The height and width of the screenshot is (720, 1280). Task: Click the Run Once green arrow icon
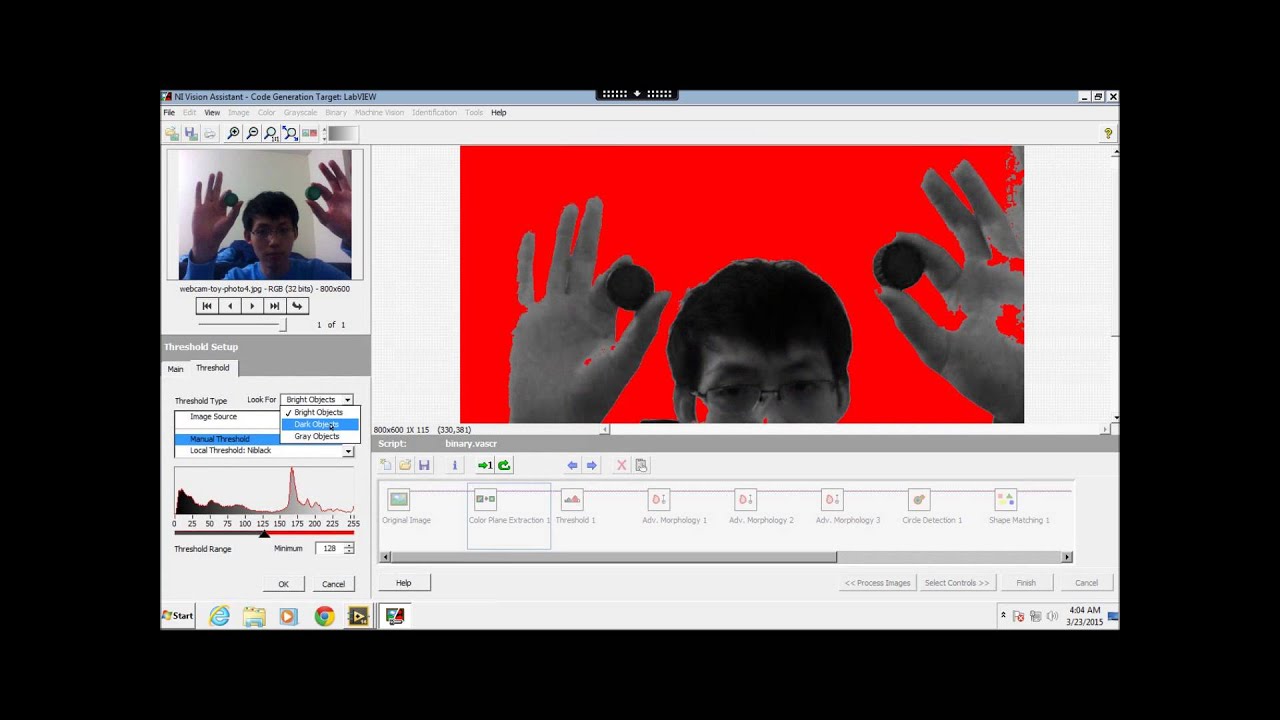tap(485, 465)
